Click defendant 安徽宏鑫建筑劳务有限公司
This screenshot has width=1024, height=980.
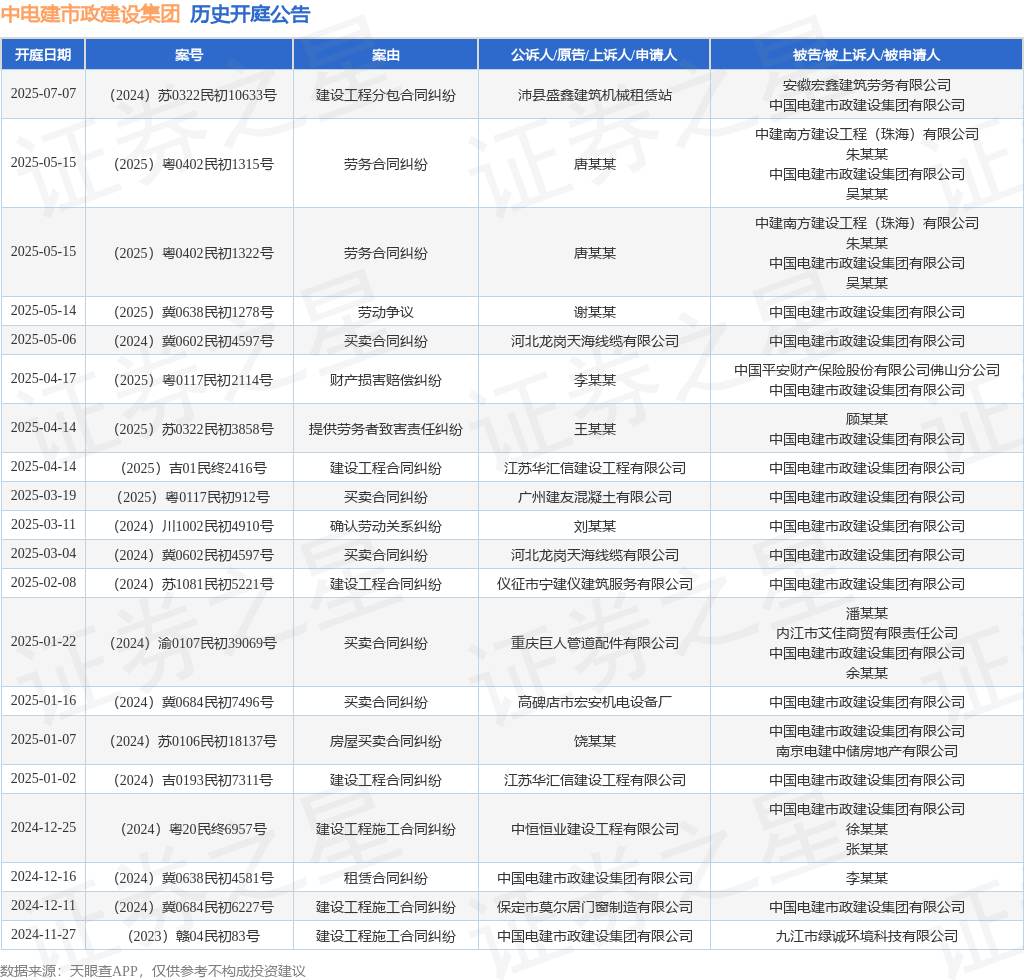(x=867, y=85)
